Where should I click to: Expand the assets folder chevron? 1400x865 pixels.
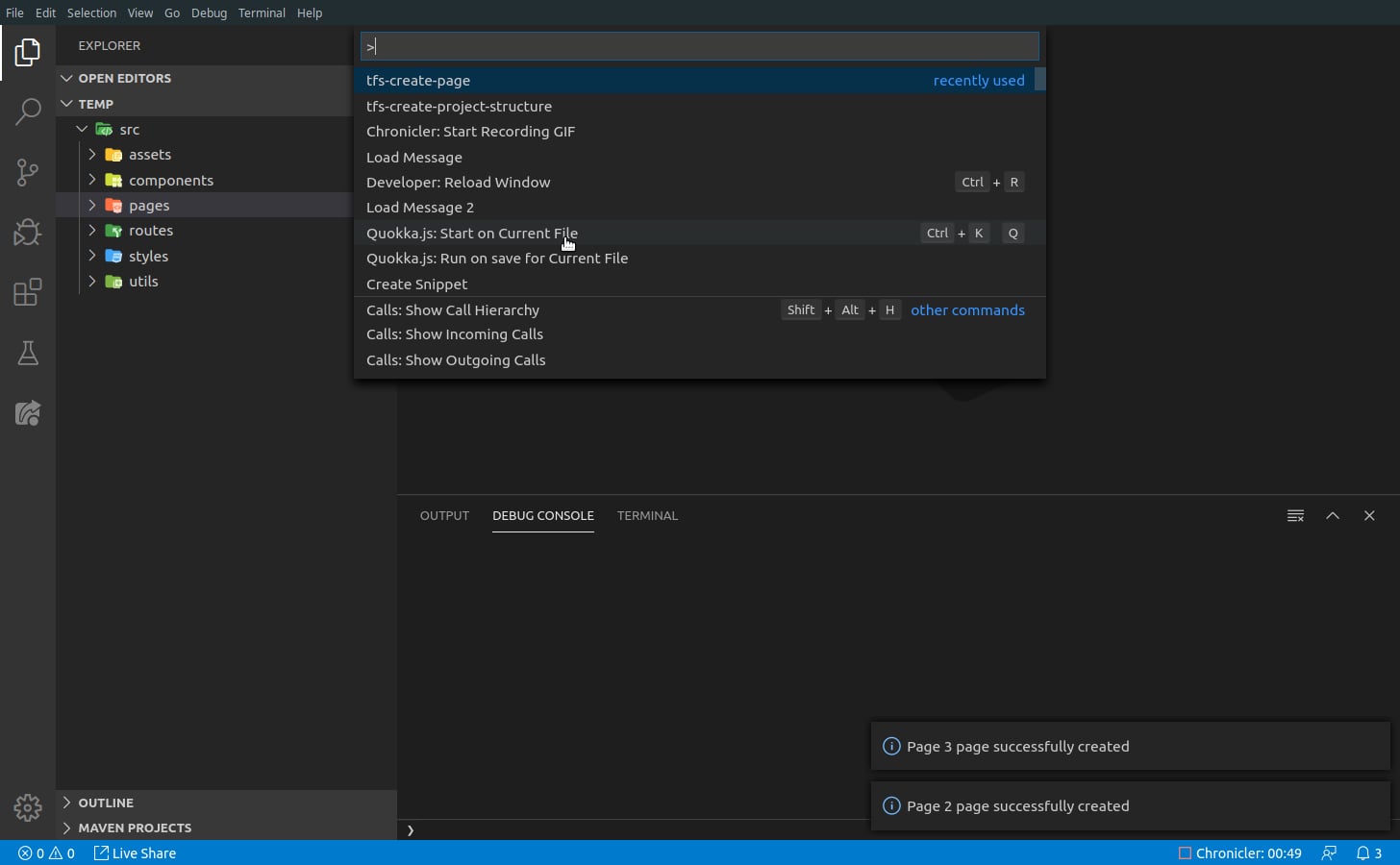tap(92, 155)
